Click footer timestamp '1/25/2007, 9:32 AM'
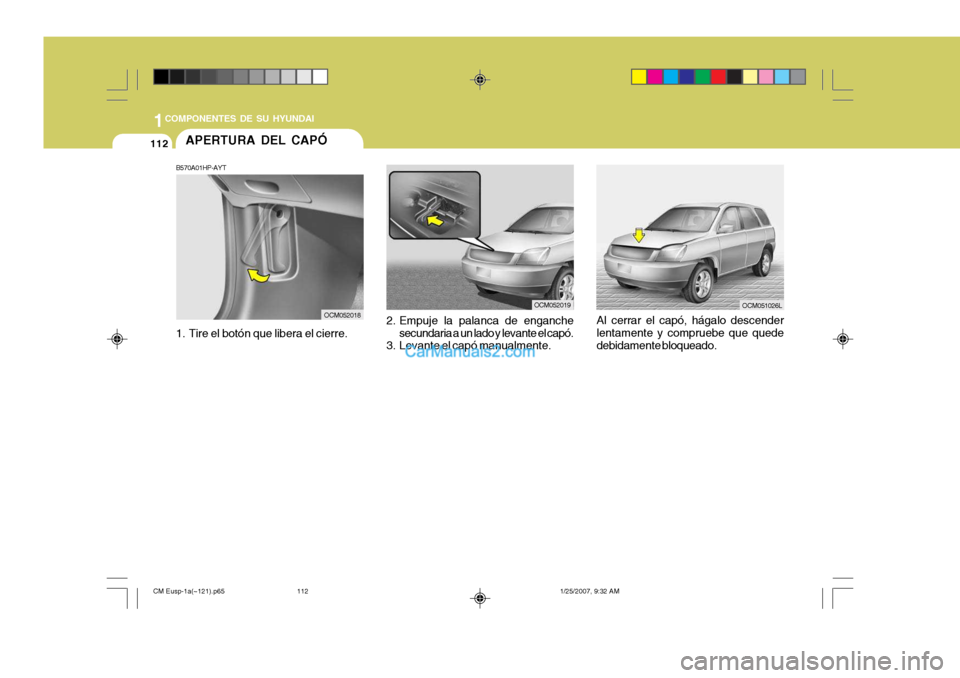This screenshot has width=960, height=678. (590, 592)
